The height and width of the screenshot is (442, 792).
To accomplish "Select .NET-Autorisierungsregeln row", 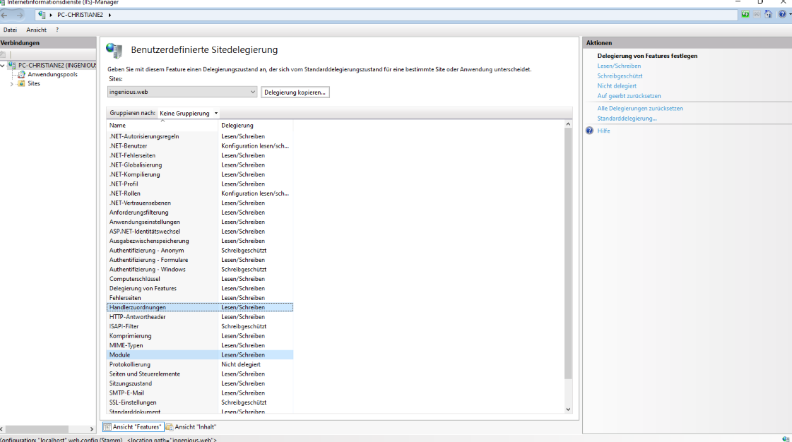I will tap(200, 136).
